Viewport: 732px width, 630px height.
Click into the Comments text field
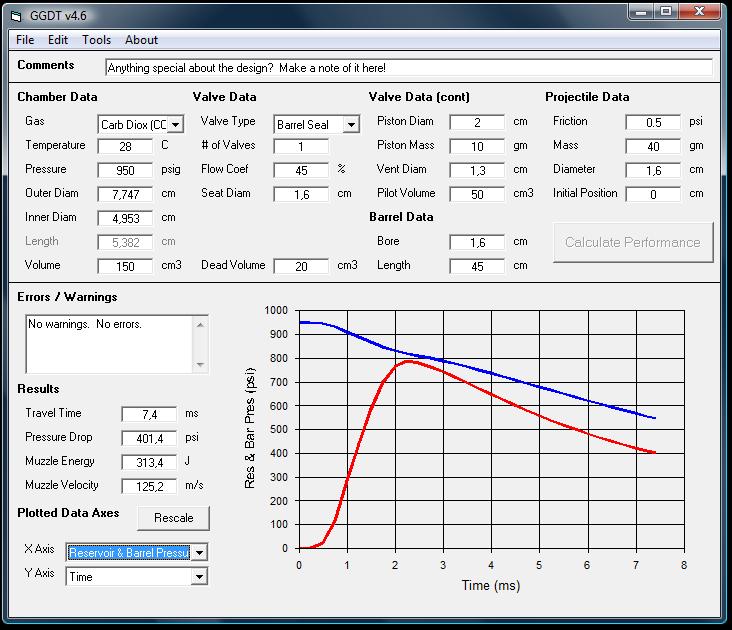(x=408, y=68)
